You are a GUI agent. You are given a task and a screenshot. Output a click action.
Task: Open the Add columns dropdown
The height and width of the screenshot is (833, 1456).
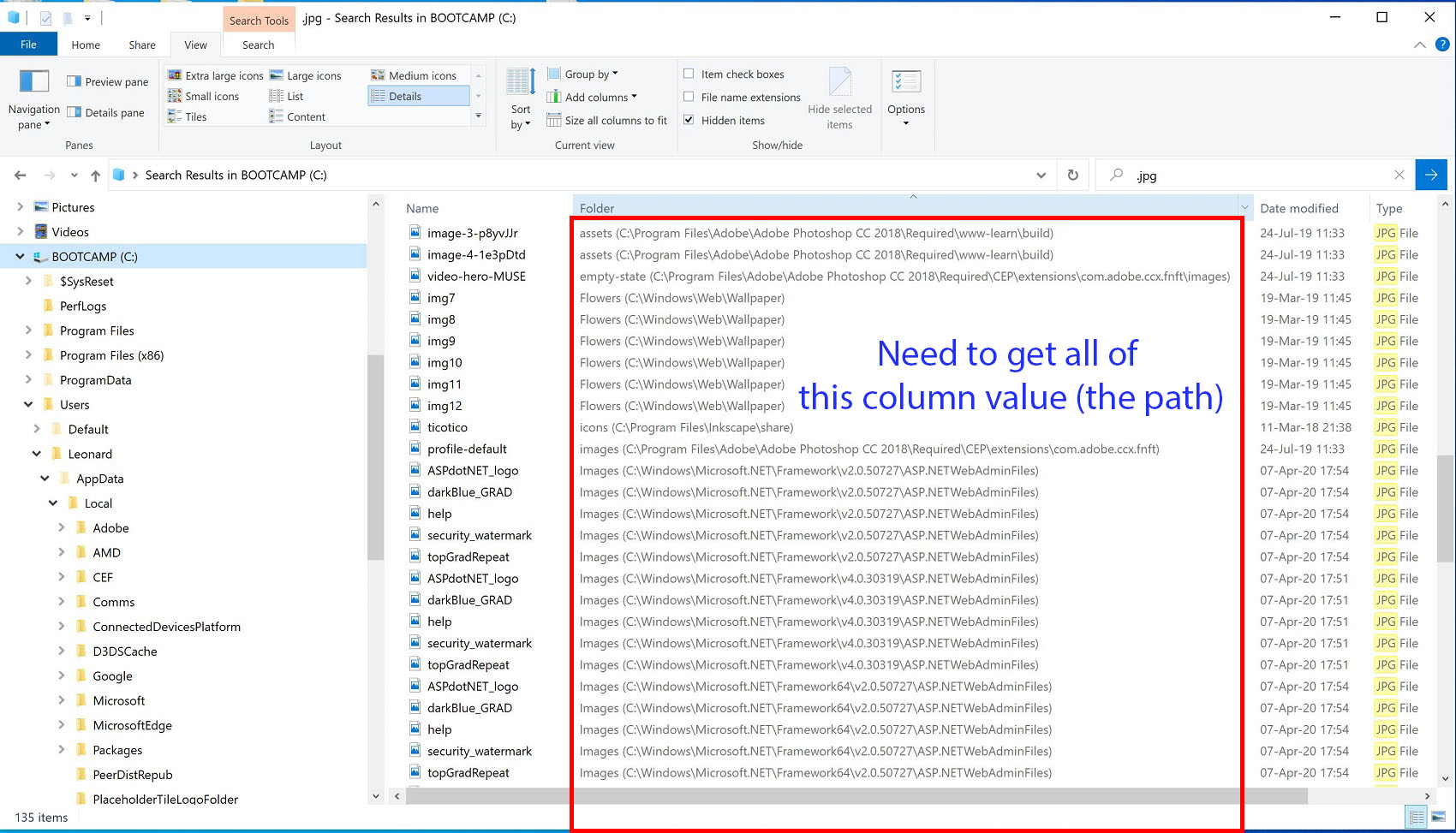(x=592, y=98)
